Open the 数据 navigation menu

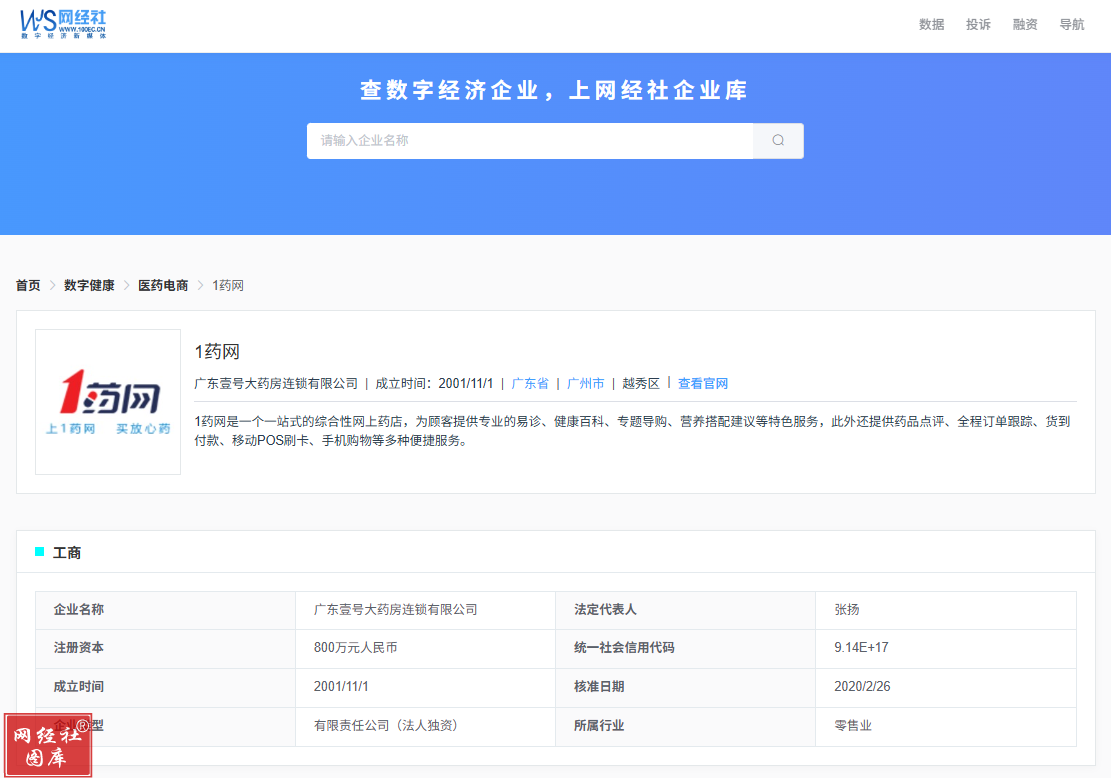point(931,25)
